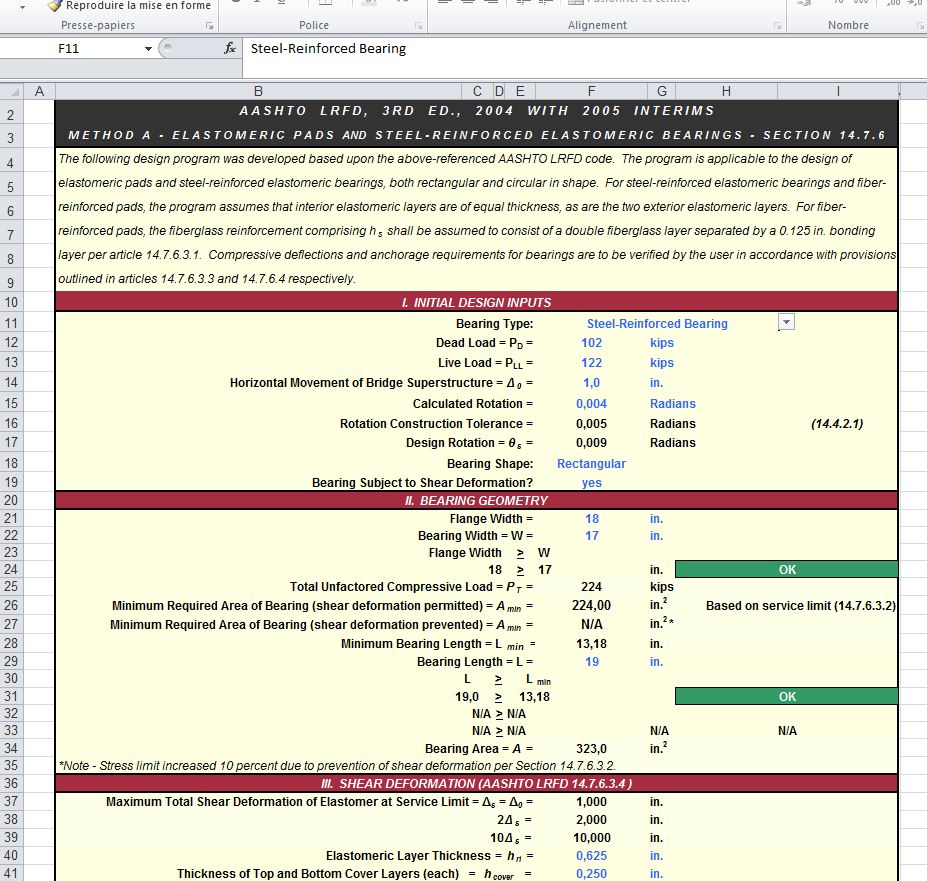
Task: Open the Bearing Type dropdown in the worksheet
Action: click(786, 322)
